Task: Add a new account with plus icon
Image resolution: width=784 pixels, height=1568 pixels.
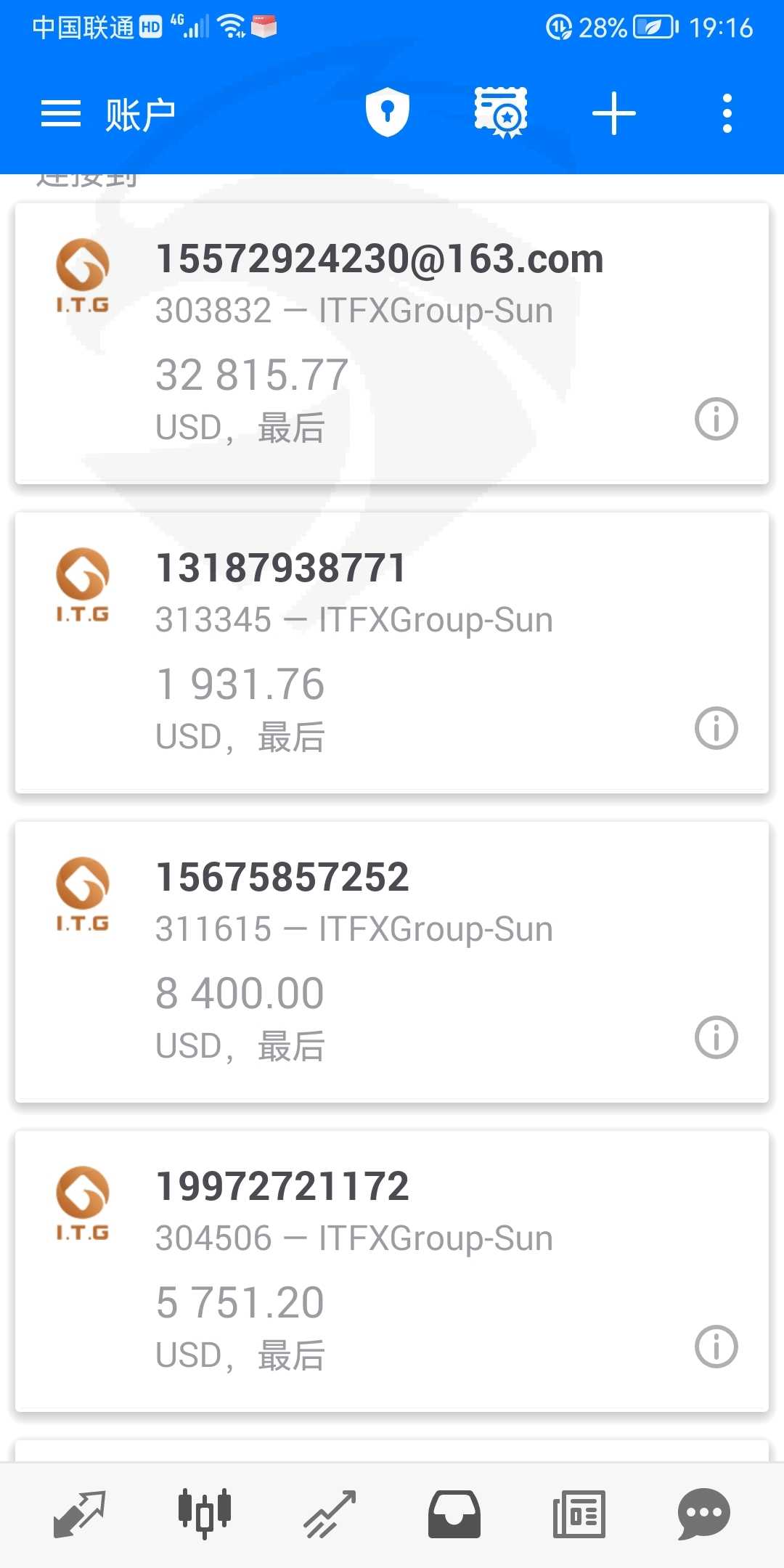Action: (613, 114)
